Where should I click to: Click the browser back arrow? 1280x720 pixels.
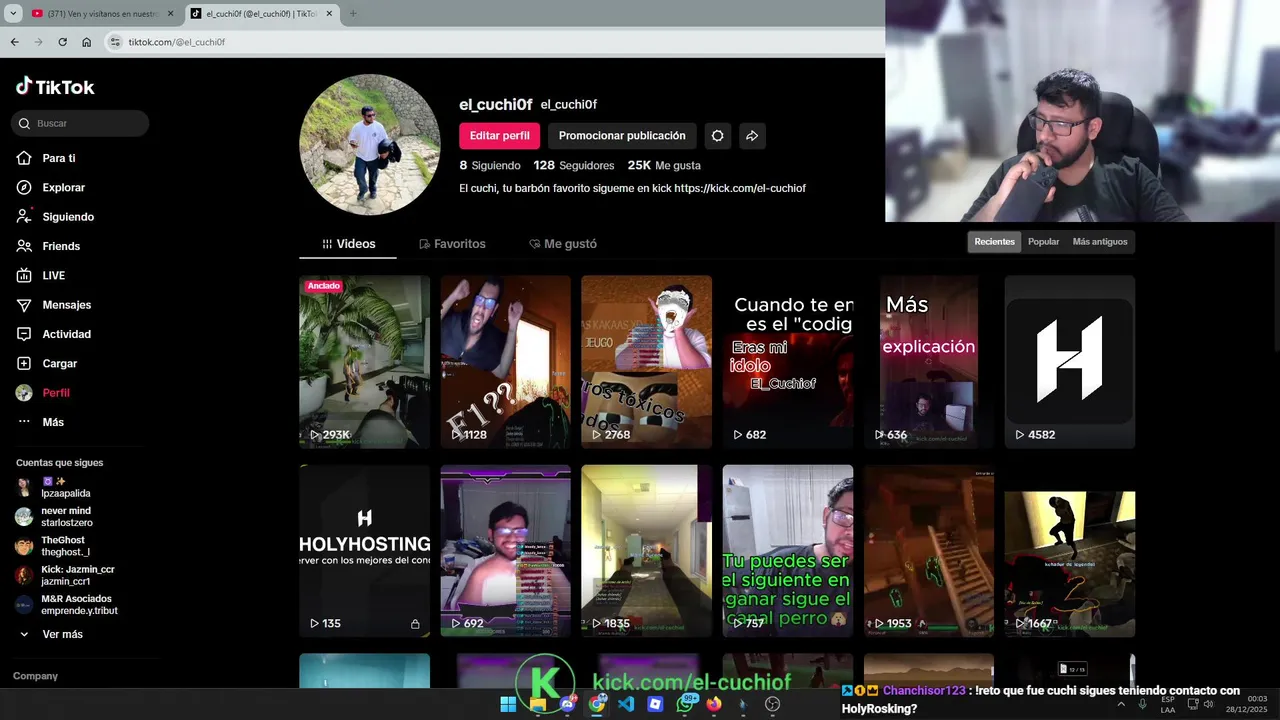(x=14, y=42)
